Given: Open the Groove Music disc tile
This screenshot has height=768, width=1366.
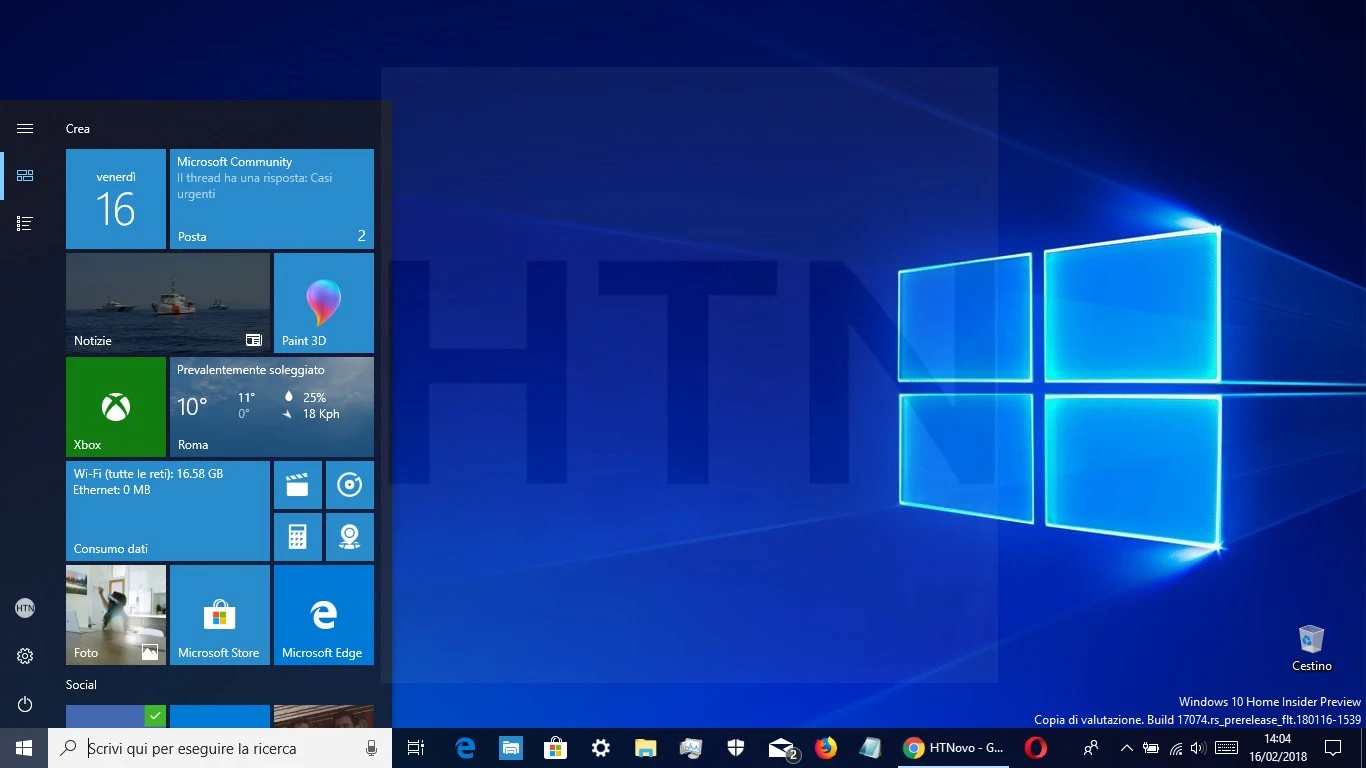Looking at the screenshot, I should [x=350, y=485].
